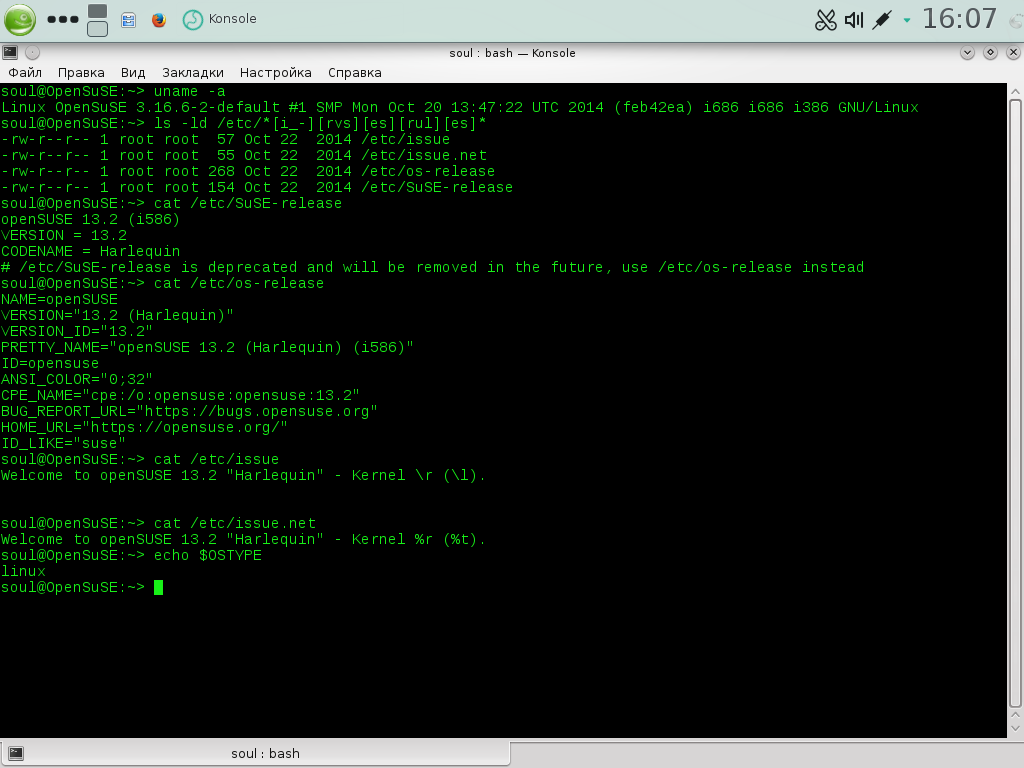Screen dimensions: 1024x768
Task: Close the Konsole window
Action: (1013, 52)
